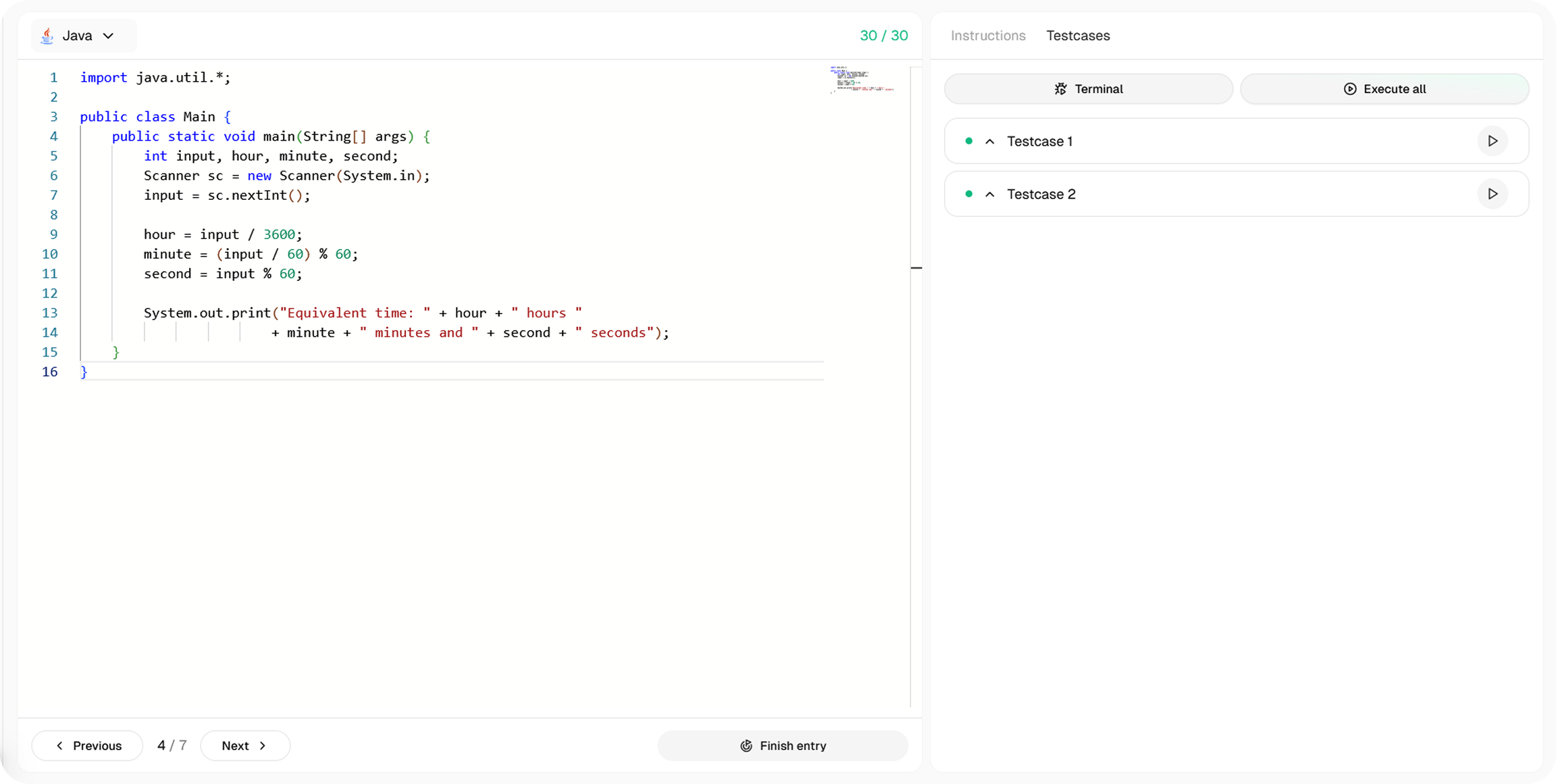
Task: Click the editor vertical scrollbar marker
Action: click(x=916, y=268)
